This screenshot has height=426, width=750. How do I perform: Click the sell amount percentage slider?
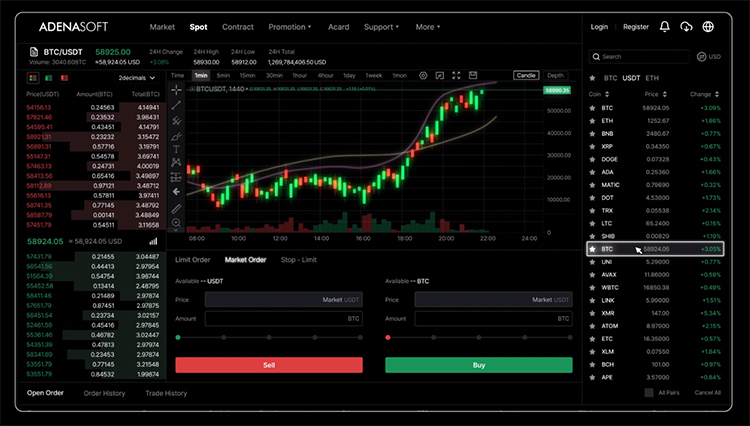coord(268,338)
